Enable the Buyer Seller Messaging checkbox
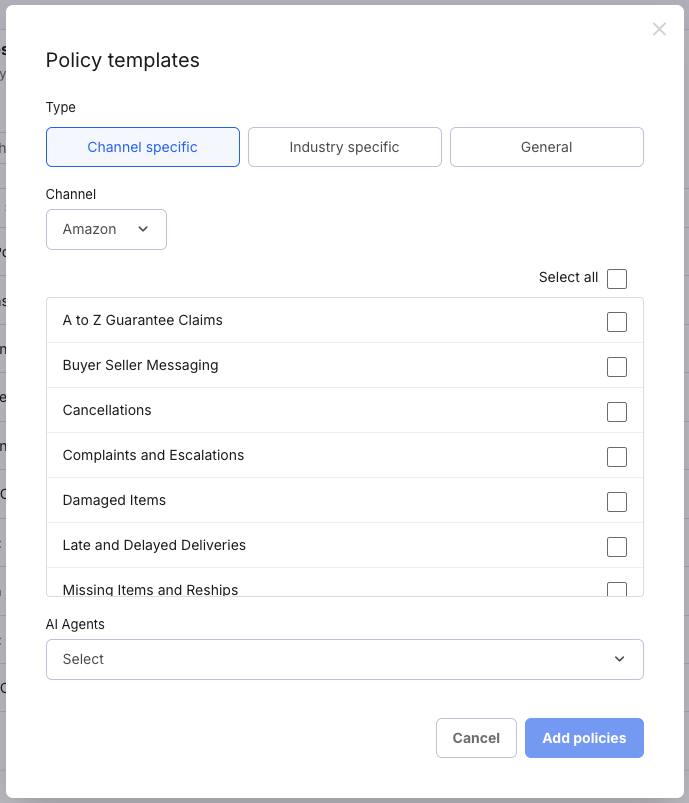689x803 pixels. click(x=617, y=366)
